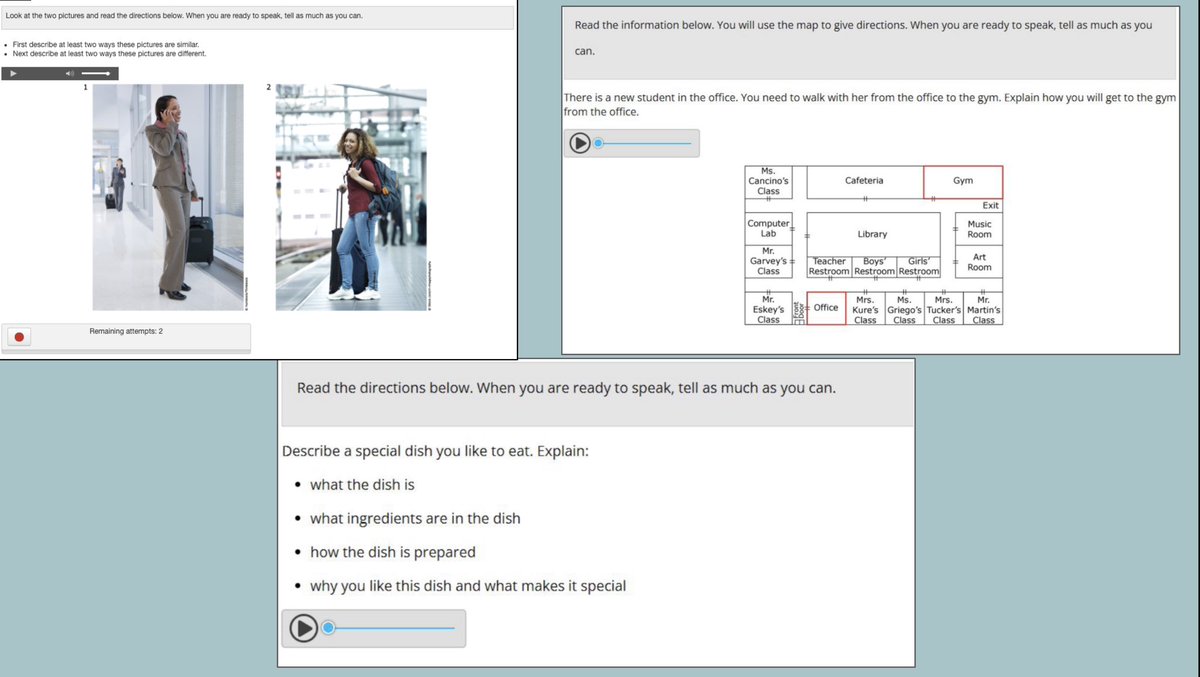Click the Music Room on the map
The height and width of the screenshot is (677, 1200).
(980, 229)
